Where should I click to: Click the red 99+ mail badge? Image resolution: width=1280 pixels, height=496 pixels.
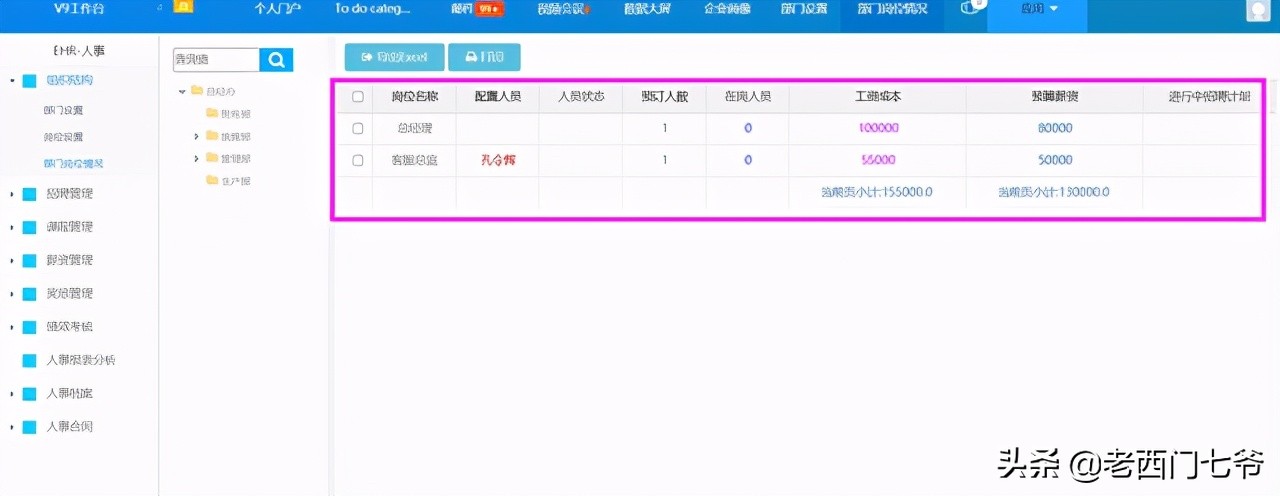[x=490, y=9]
